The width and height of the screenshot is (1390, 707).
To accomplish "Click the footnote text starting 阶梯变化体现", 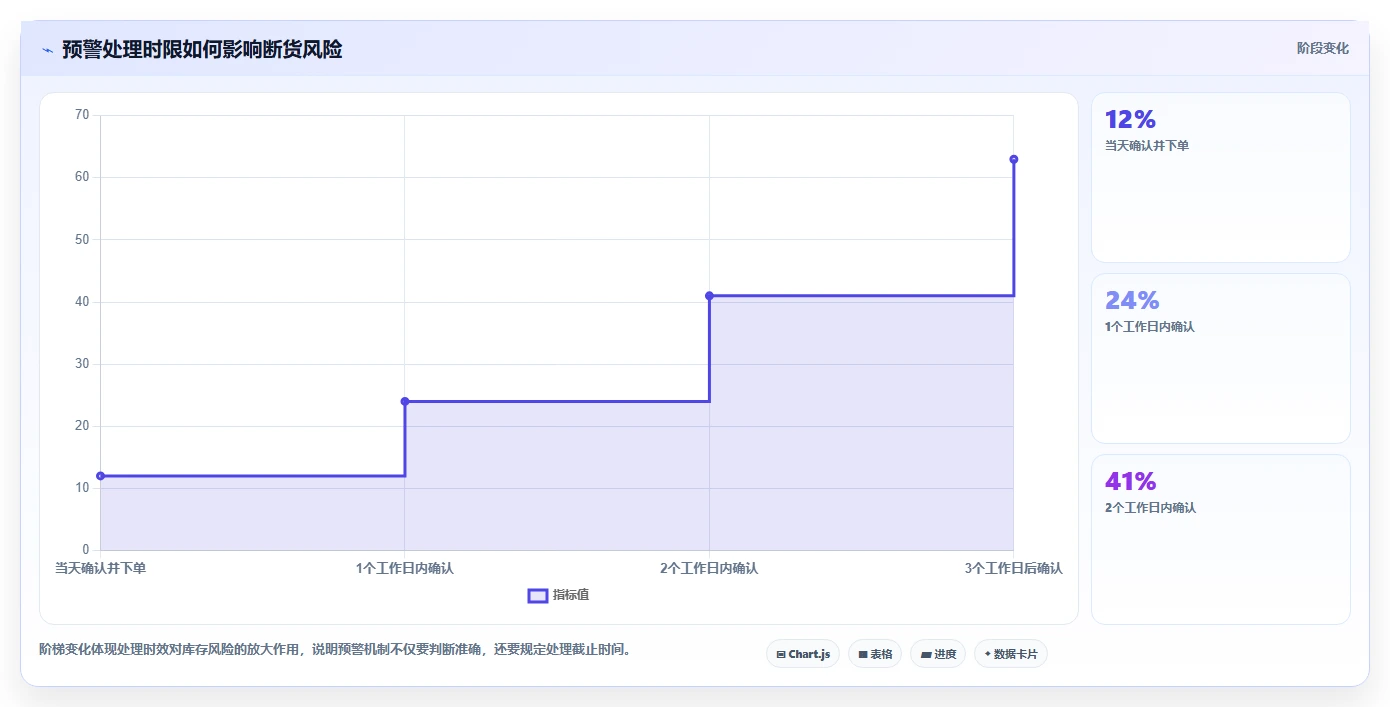I will (336, 650).
